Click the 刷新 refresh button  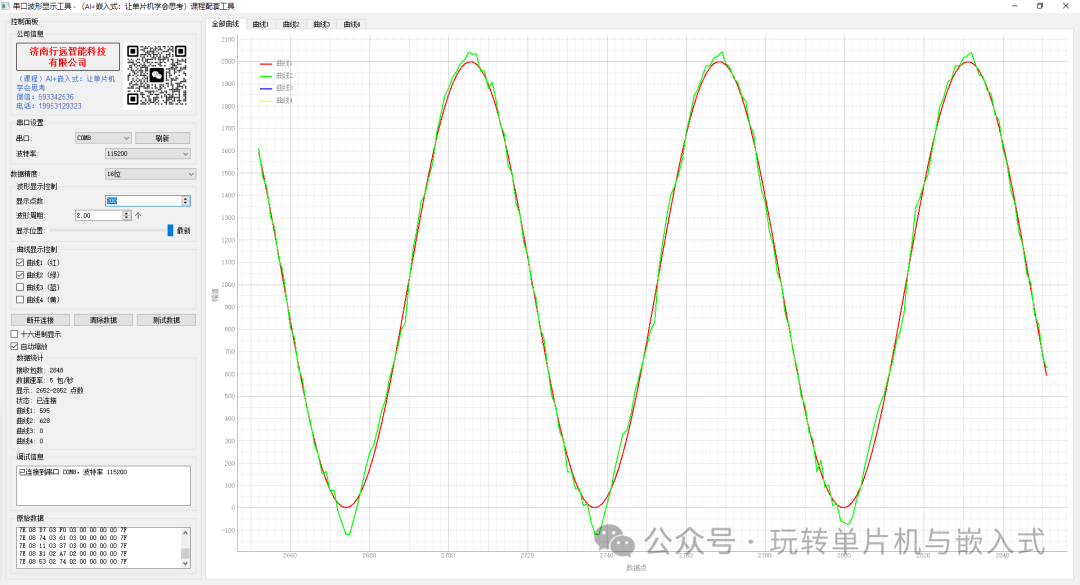pos(163,138)
